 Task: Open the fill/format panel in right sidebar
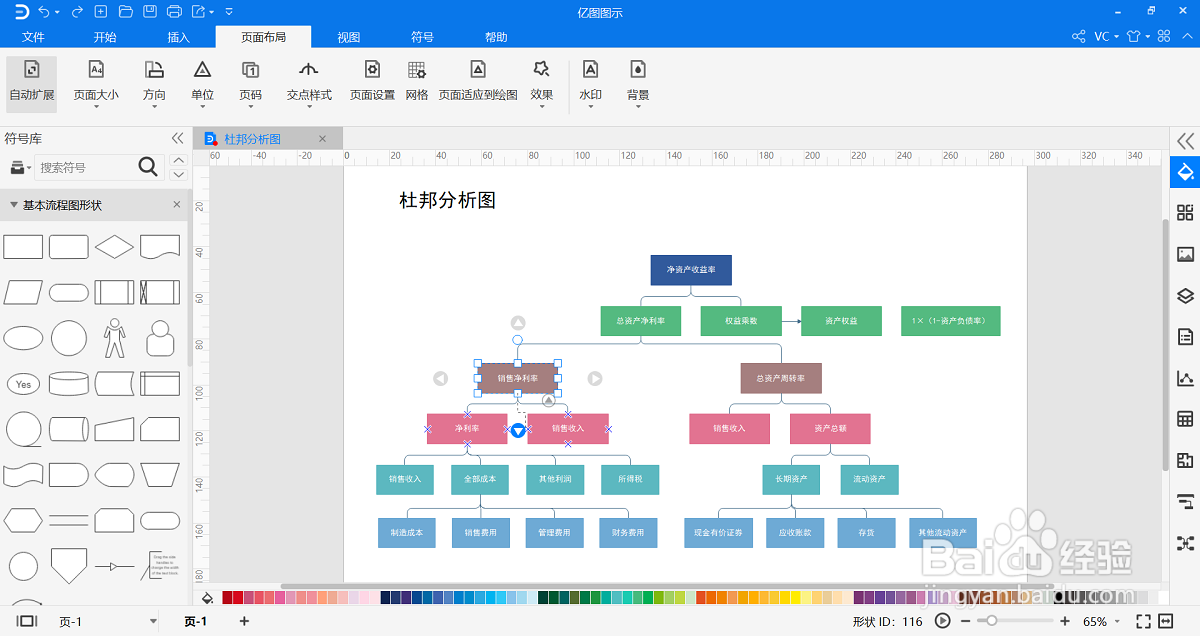[1184, 172]
